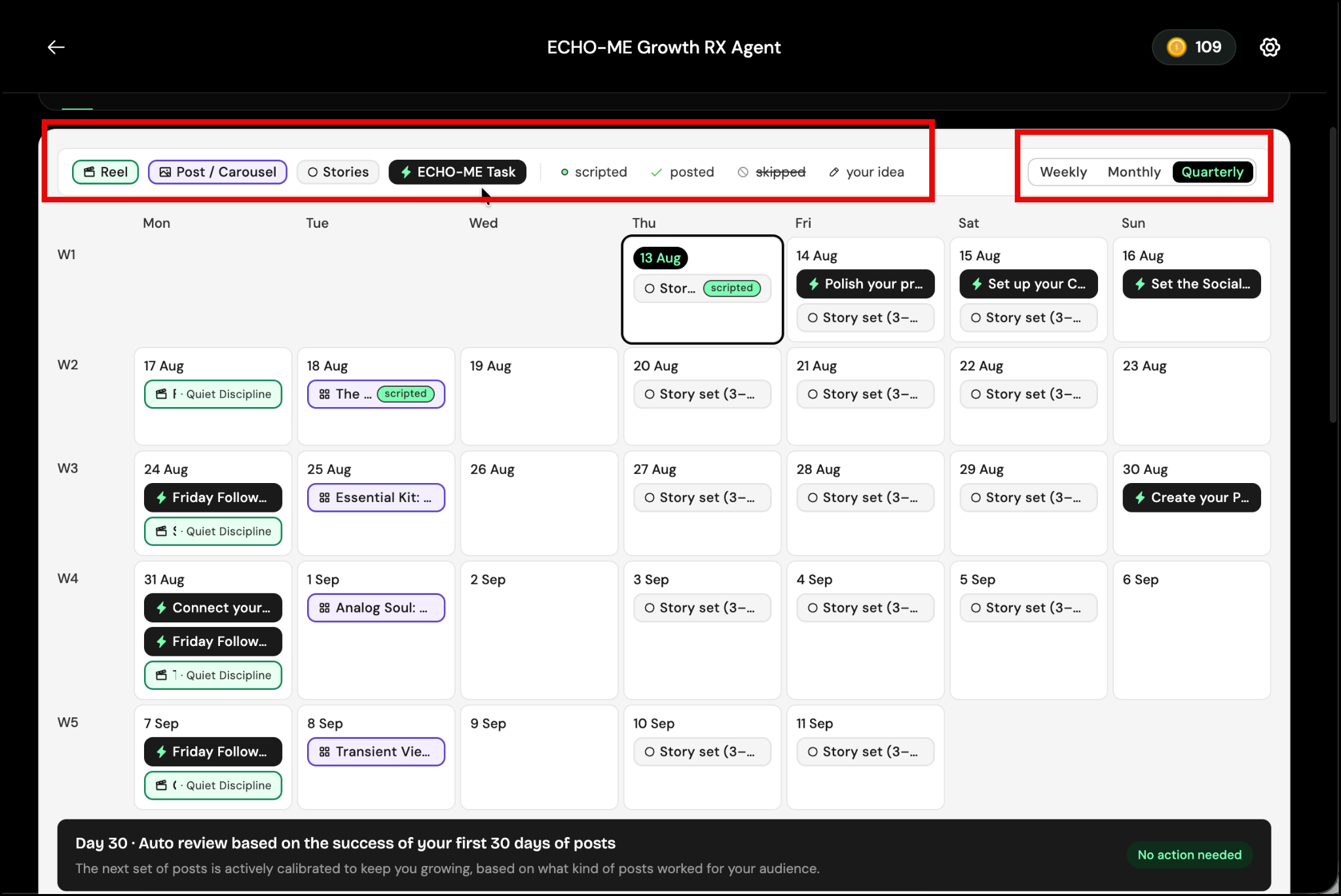Open the Day 30 auto review banner
This screenshot has width=1341, height=896.
click(664, 855)
